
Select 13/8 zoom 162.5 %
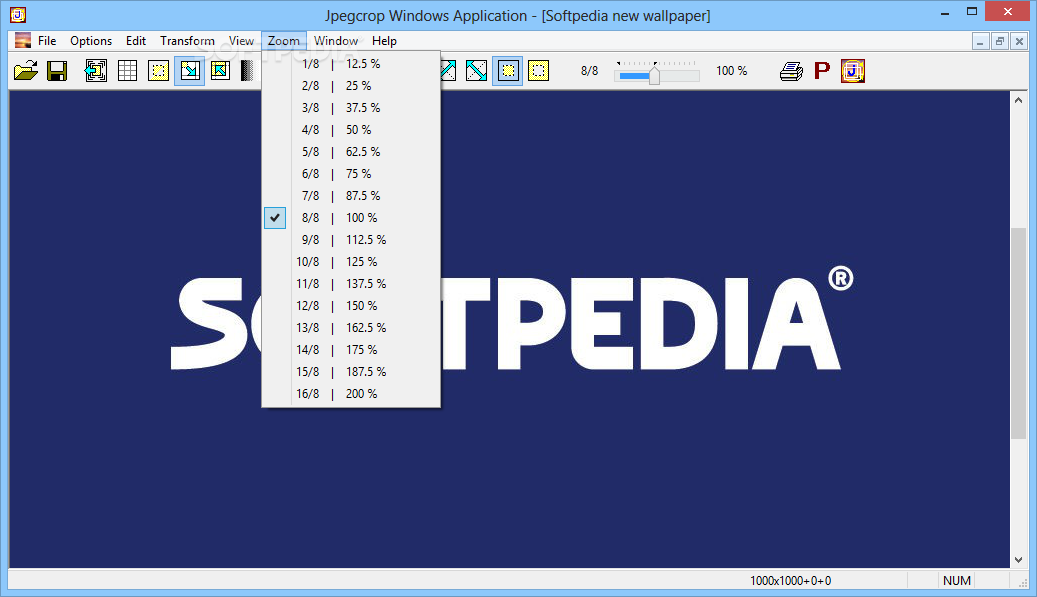click(x=351, y=327)
